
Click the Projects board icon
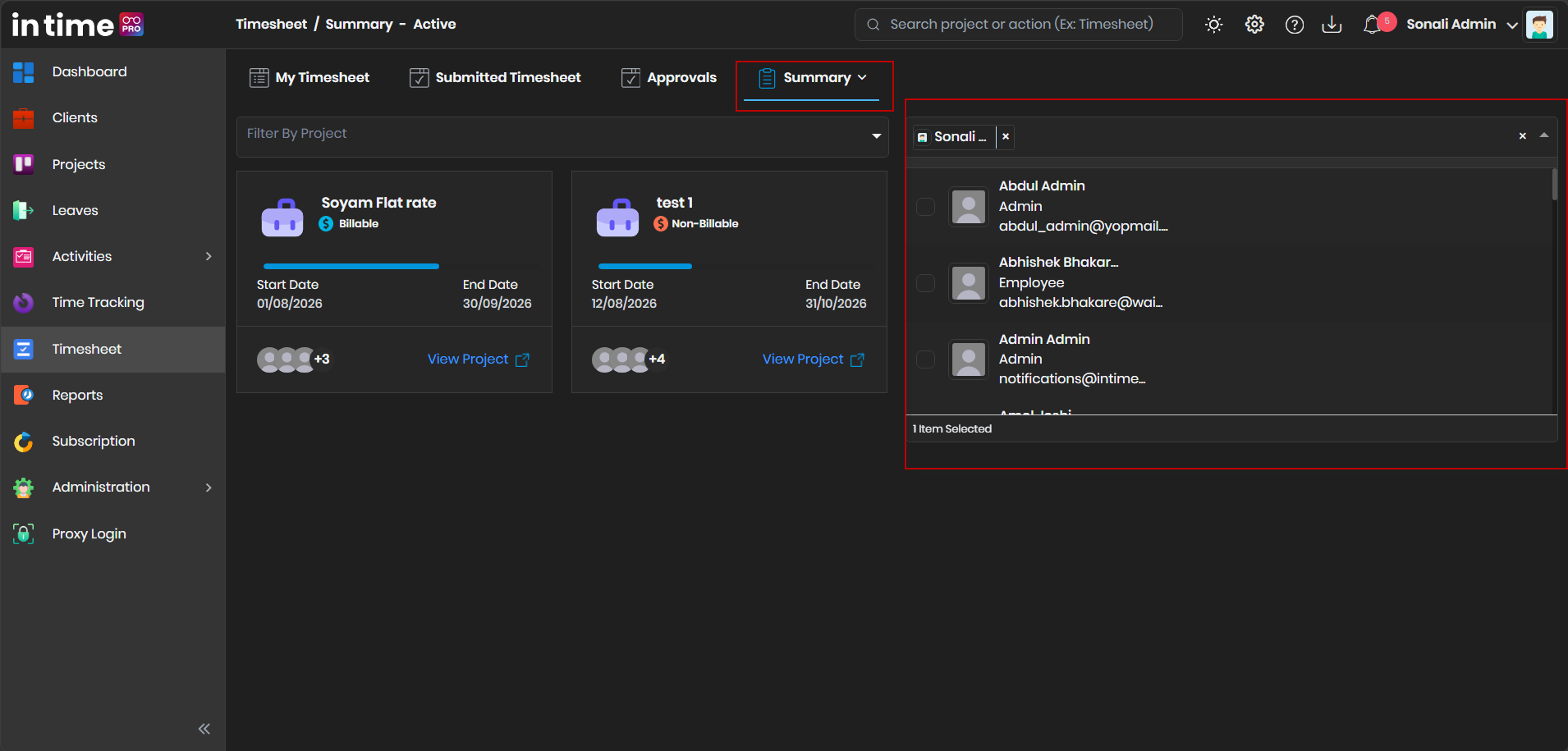tap(24, 164)
